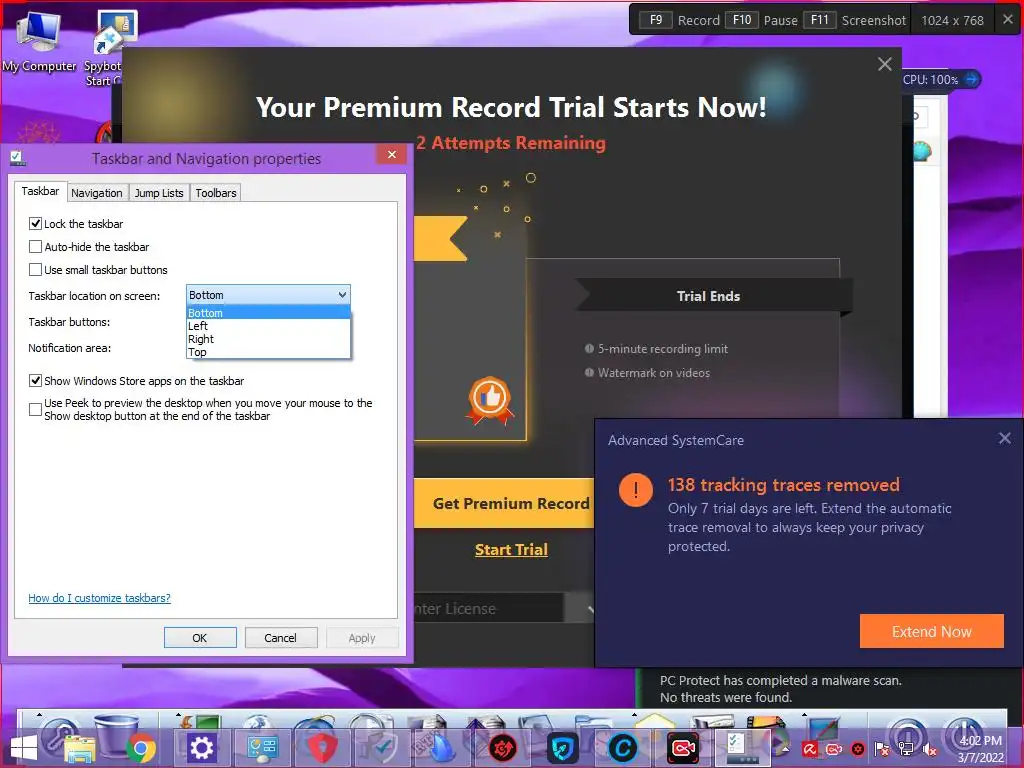Click the 5-minute recording limit text
Screen dimensions: 1024x768
coord(663,349)
